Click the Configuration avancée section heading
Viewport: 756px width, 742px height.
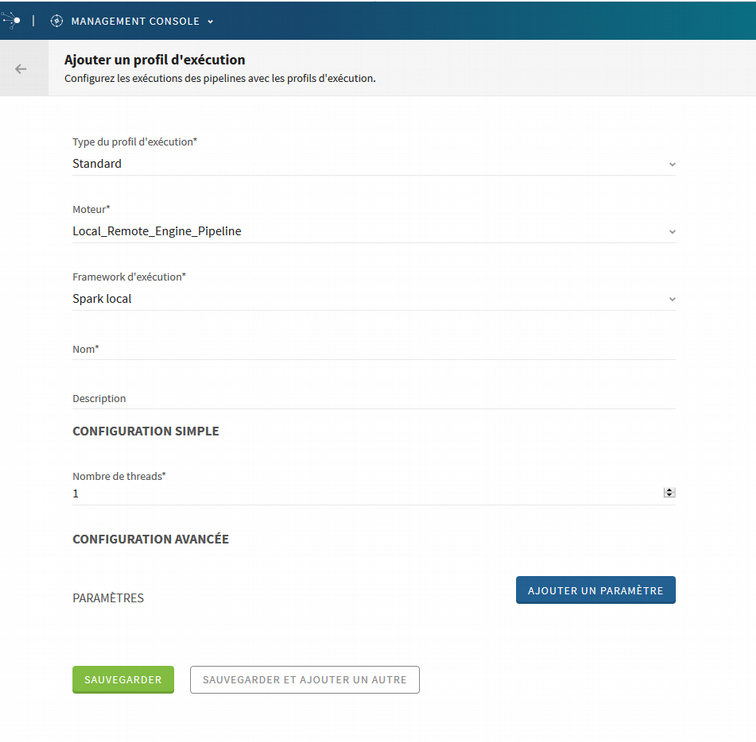(x=151, y=539)
